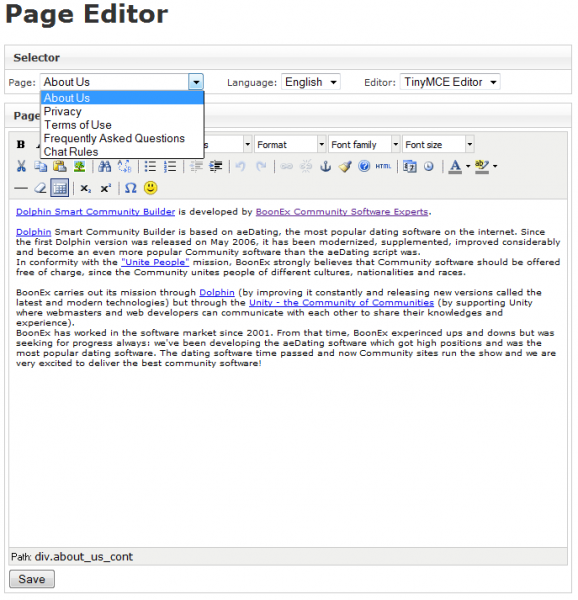Clean up messy code with broom icon
Viewport: 578px width, 600px height.
[x=345, y=166]
